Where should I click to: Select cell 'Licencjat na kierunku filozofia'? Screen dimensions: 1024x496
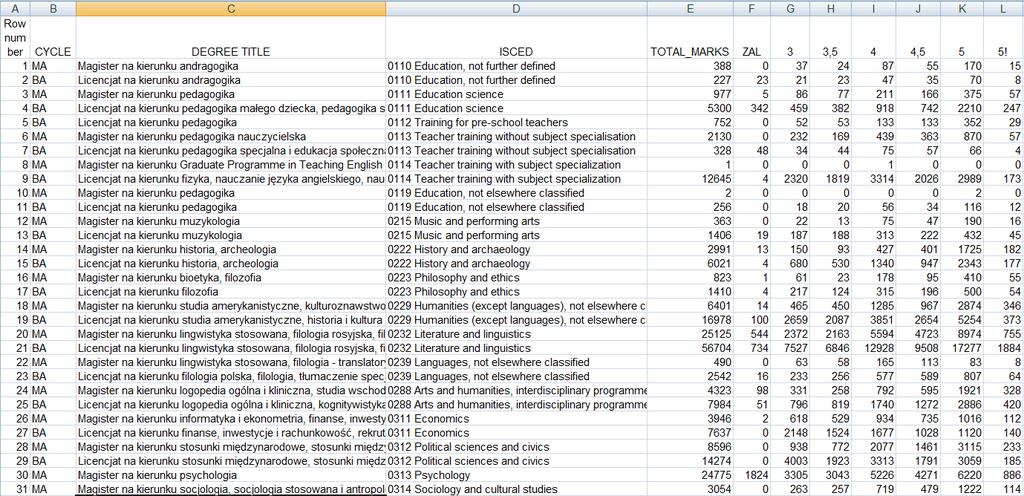coord(231,292)
